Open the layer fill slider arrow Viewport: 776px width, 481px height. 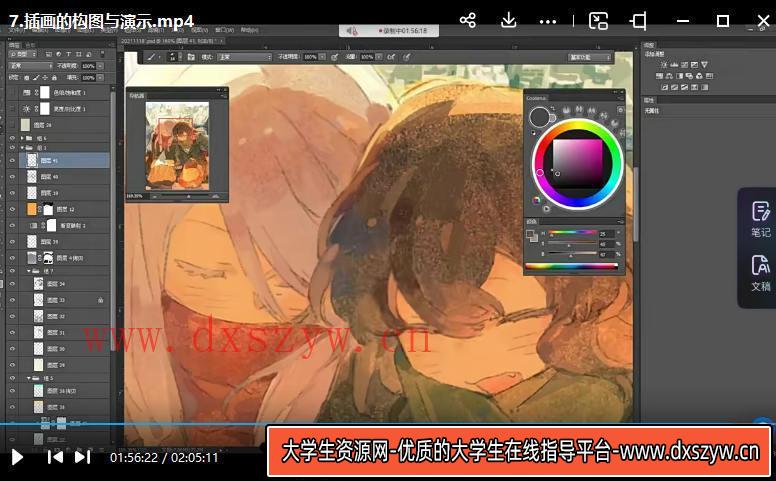point(100,78)
